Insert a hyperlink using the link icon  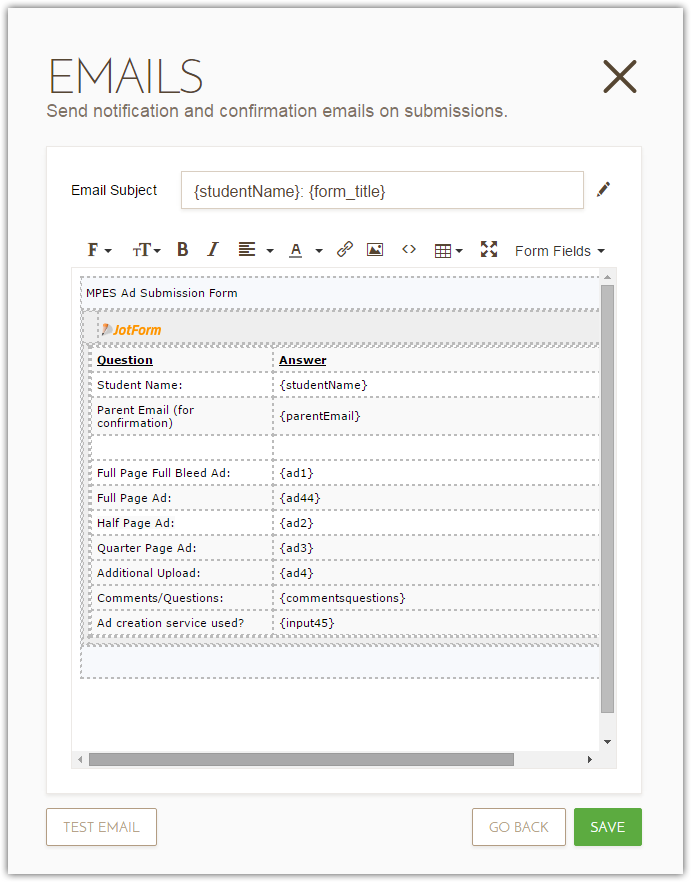345,250
